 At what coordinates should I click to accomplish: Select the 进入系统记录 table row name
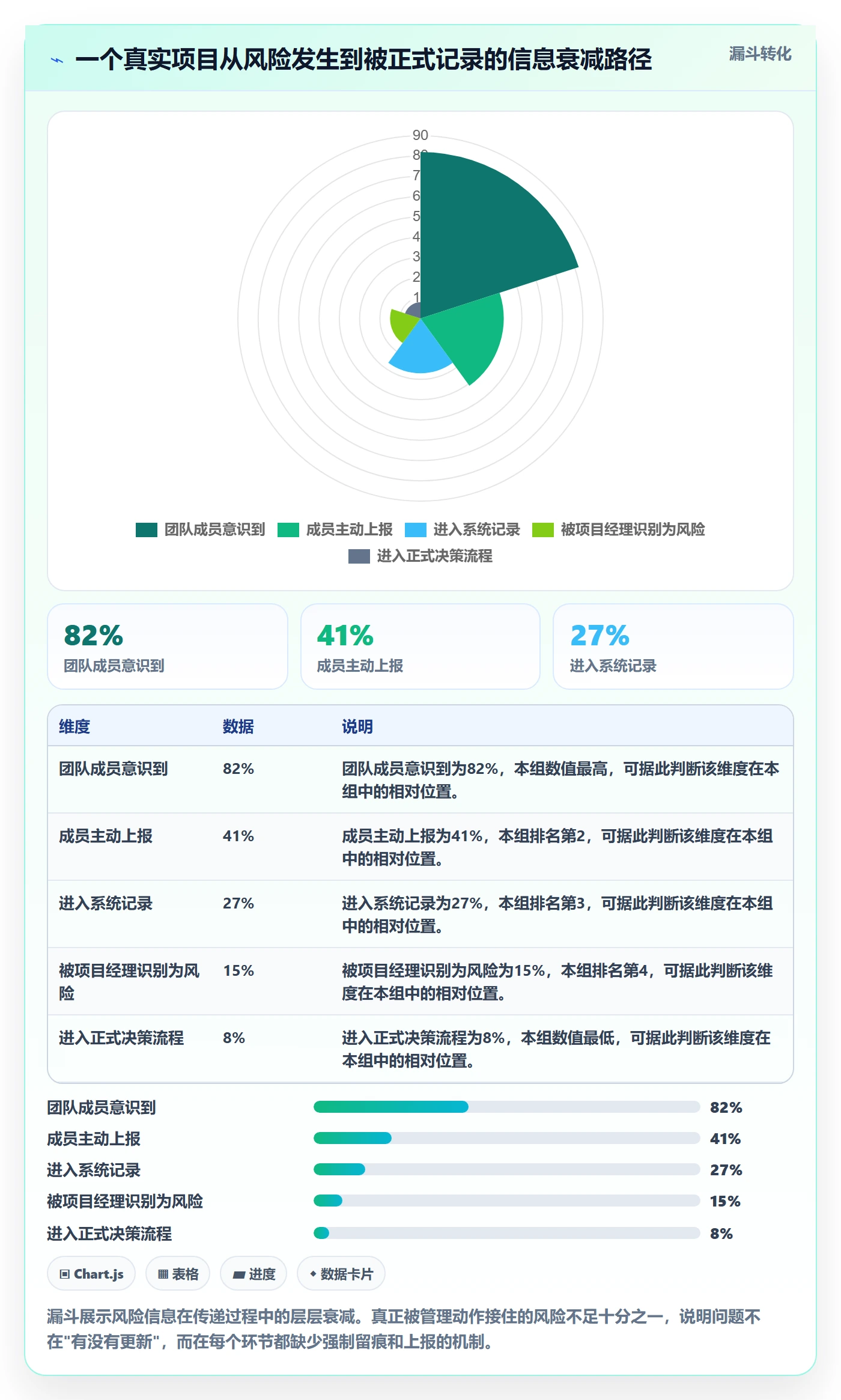(x=106, y=903)
